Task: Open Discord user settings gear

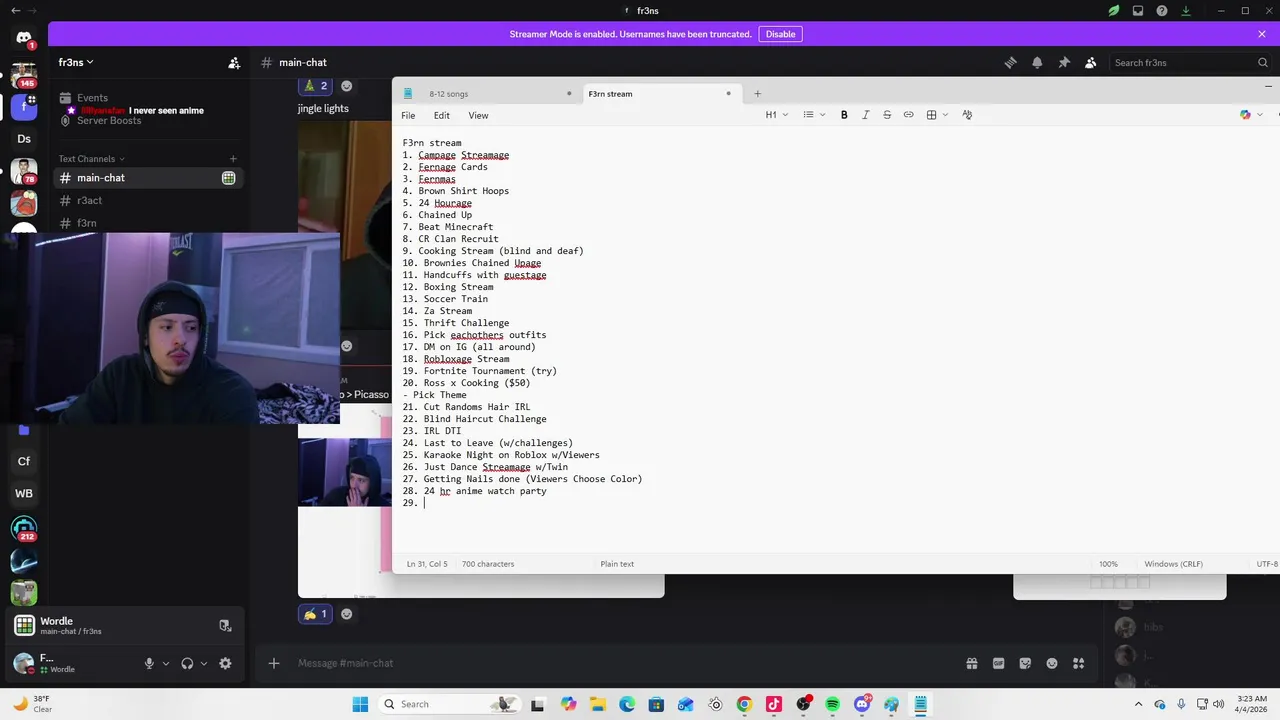Action: (225, 663)
